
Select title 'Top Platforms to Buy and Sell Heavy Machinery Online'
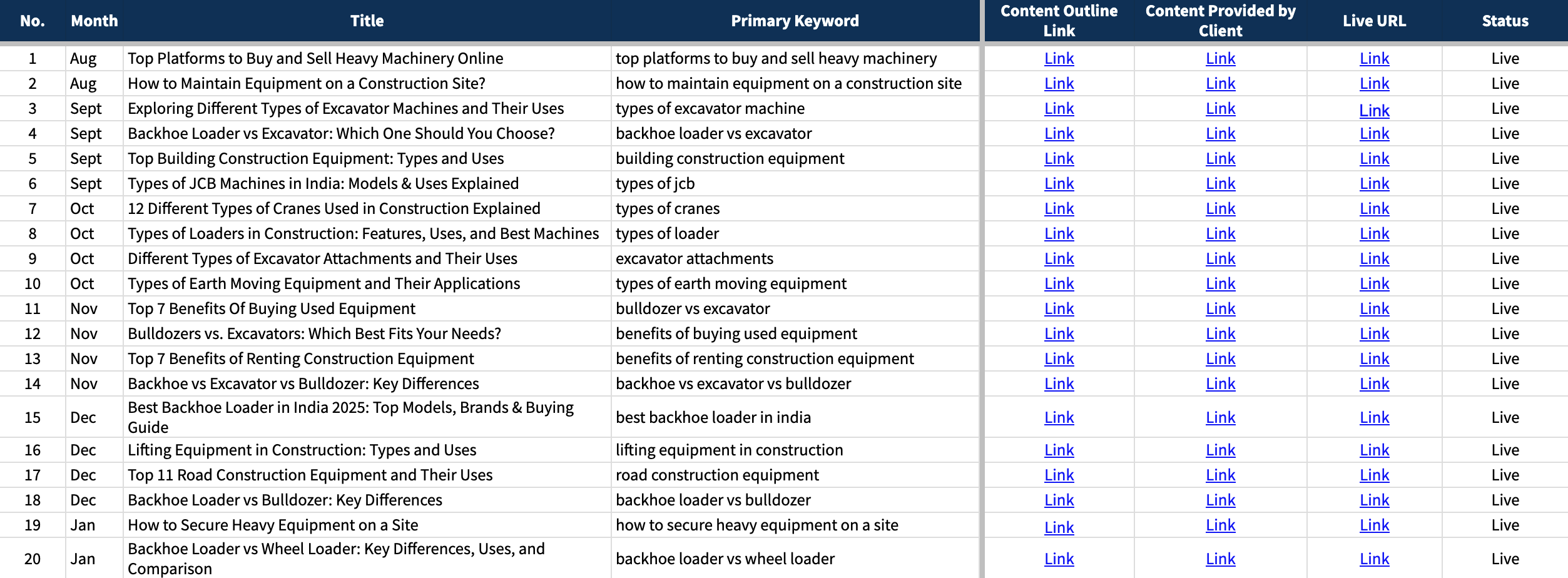coord(367,58)
